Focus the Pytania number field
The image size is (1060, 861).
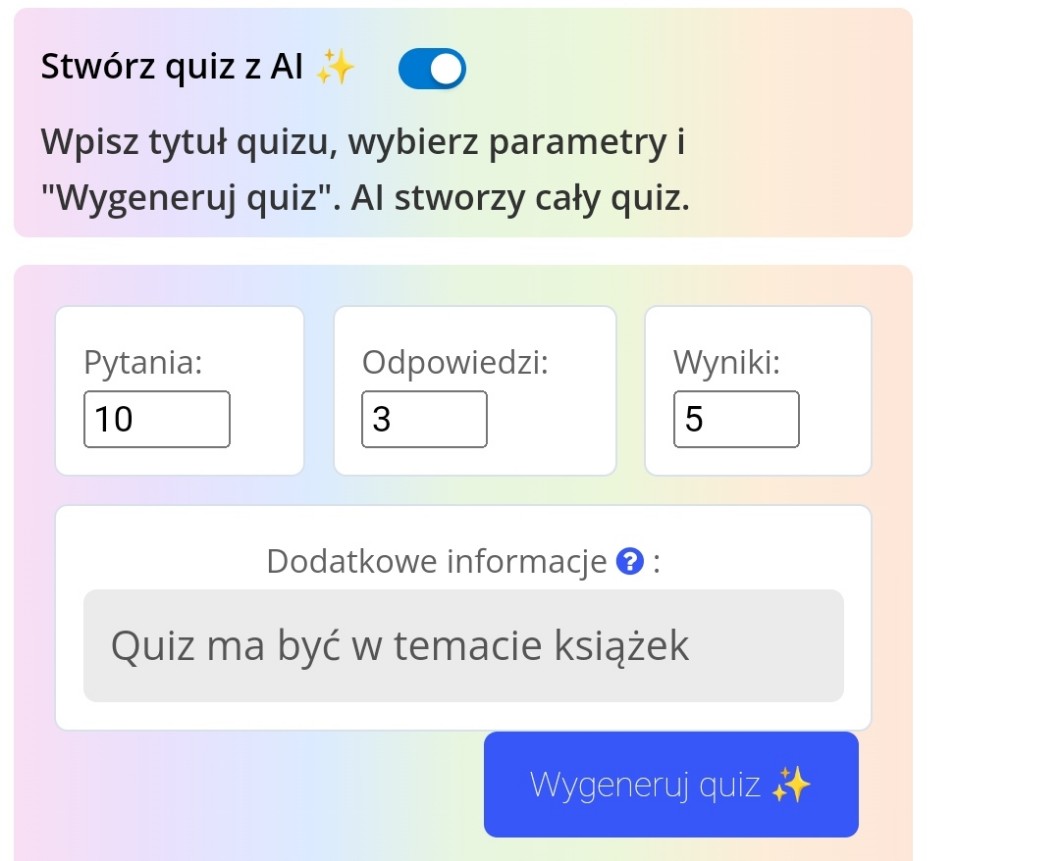[x=157, y=419]
